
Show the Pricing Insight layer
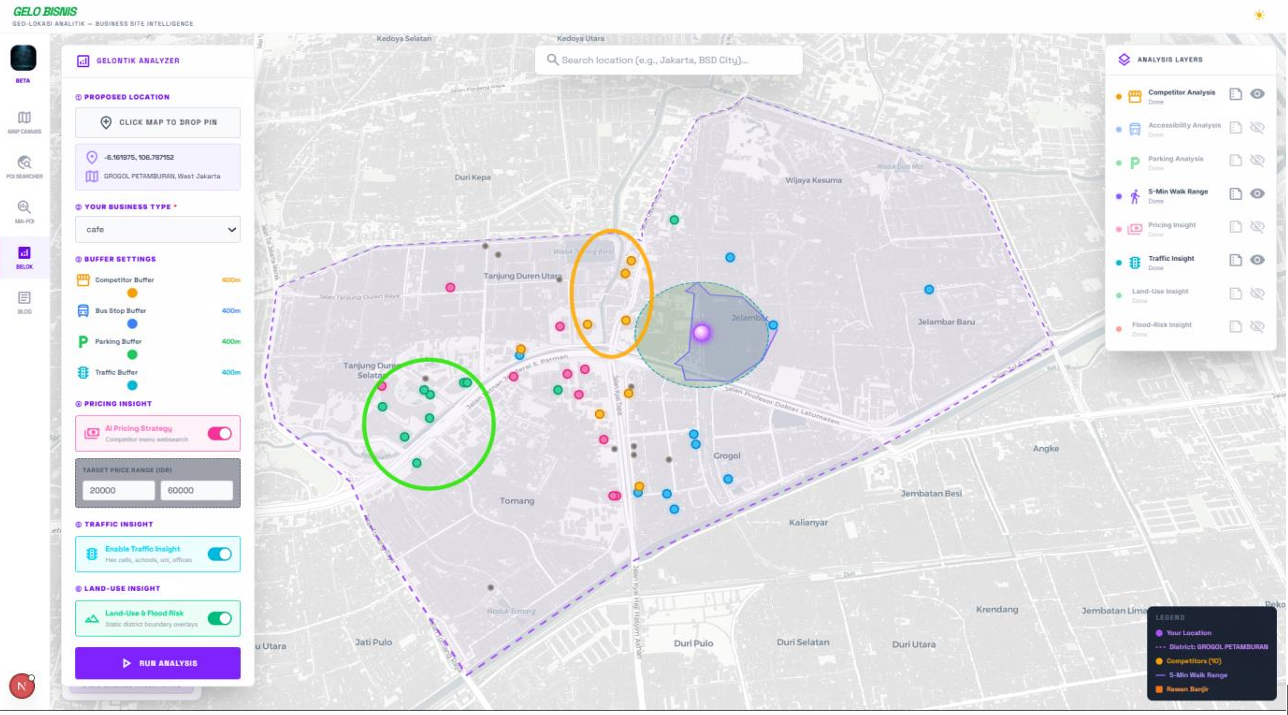pyautogui.click(x=1257, y=227)
